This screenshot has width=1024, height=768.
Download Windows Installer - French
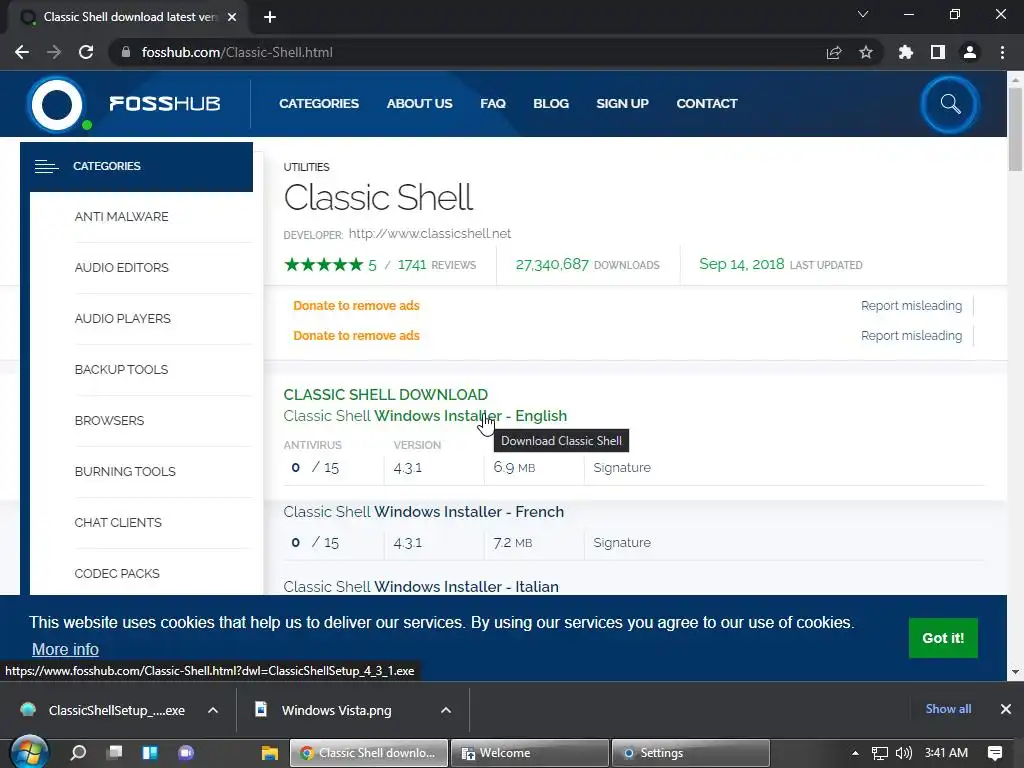click(x=423, y=511)
